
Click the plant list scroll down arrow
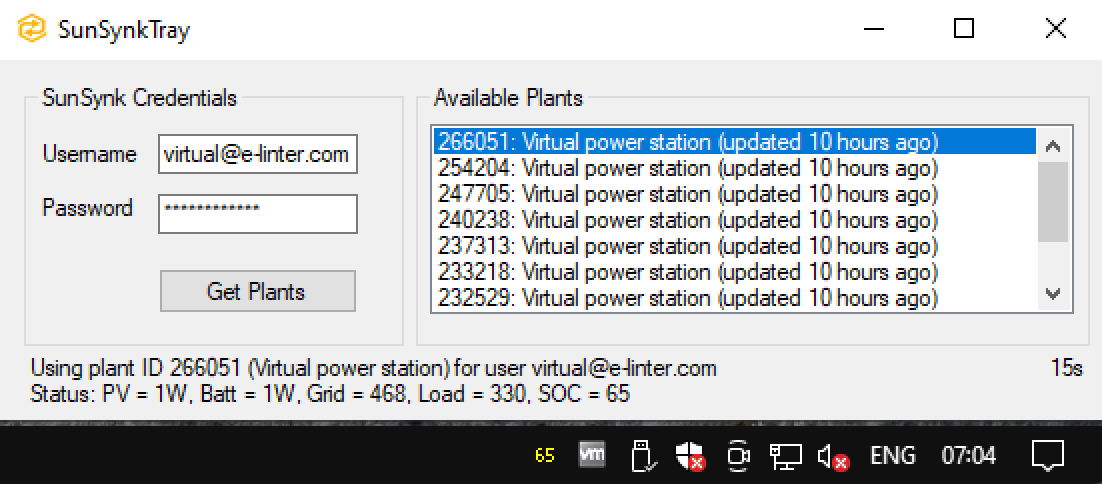[1053, 294]
